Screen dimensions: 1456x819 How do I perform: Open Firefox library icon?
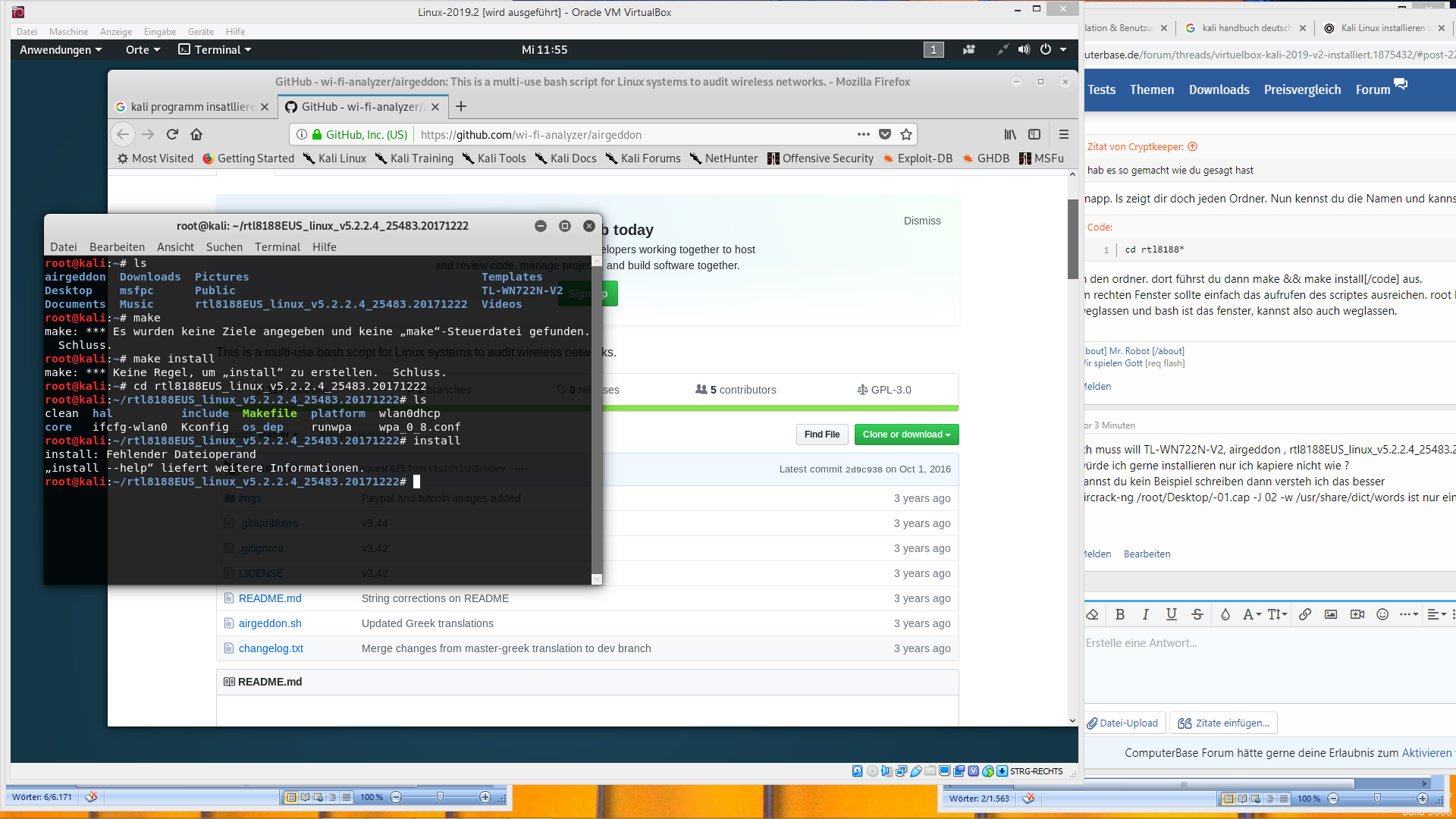pyautogui.click(x=1010, y=134)
